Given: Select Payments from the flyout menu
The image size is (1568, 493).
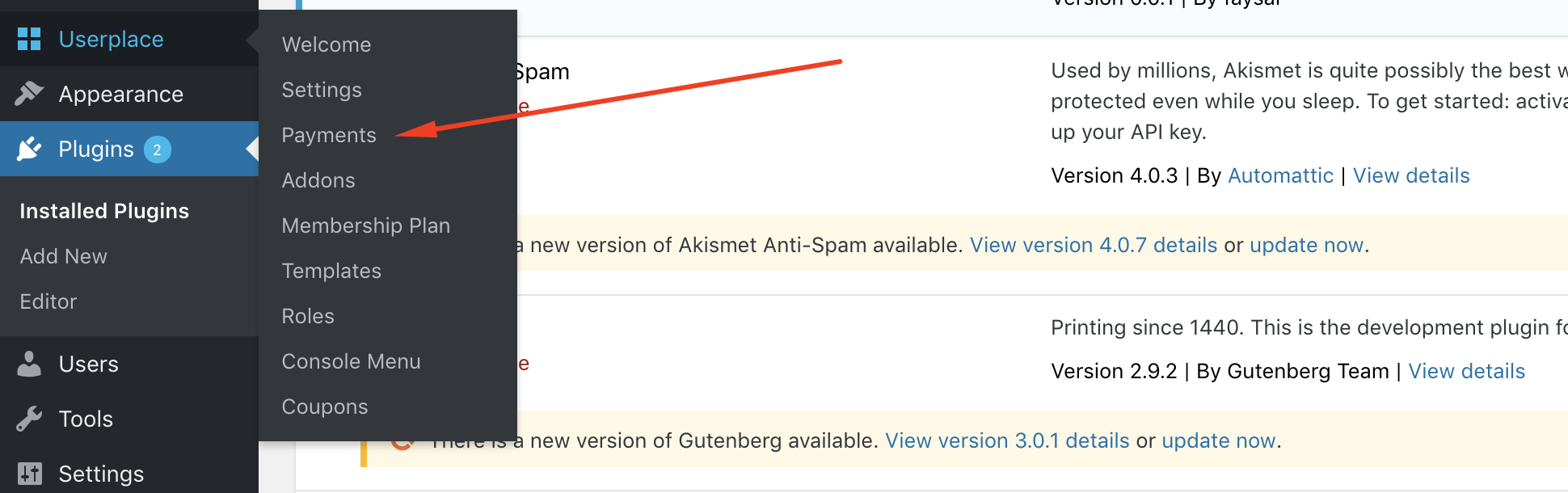Looking at the screenshot, I should [329, 135].
